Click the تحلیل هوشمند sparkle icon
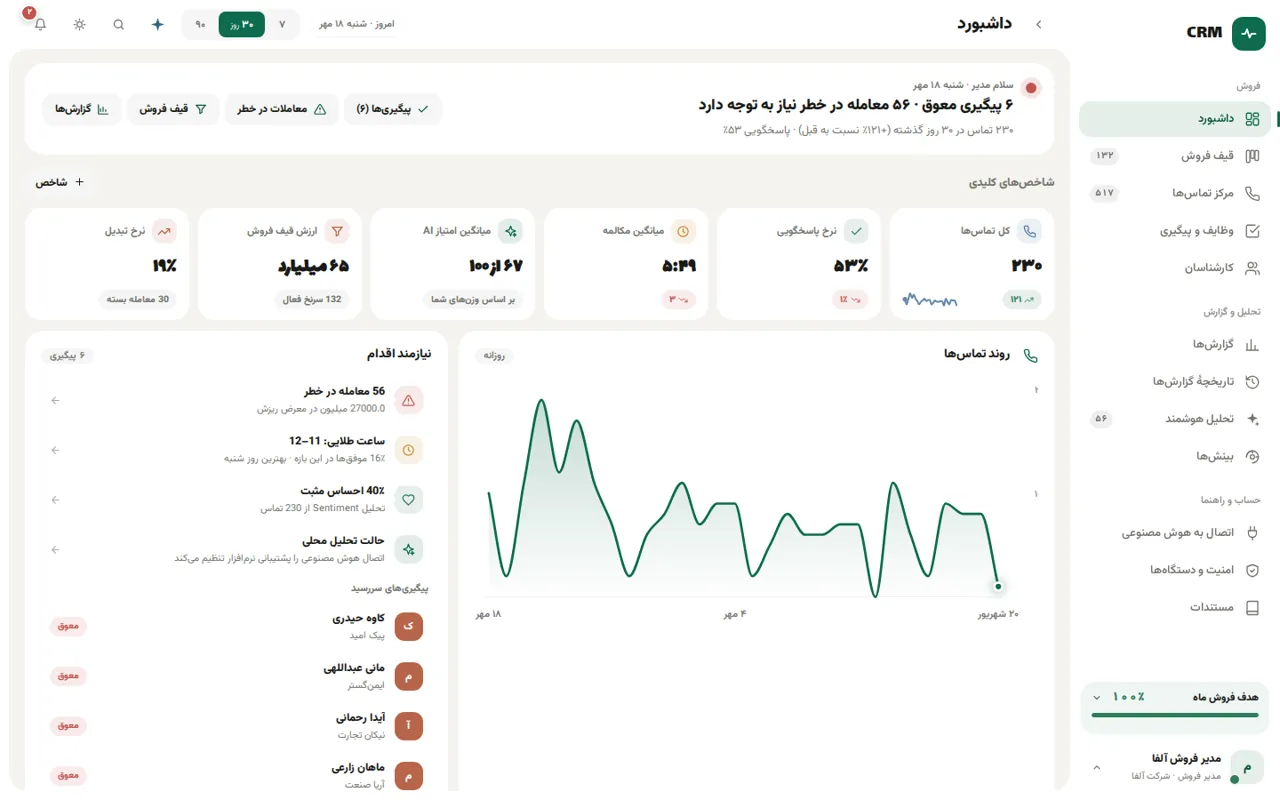The height and width of the screenshot is (800, 1280). 1252,419
